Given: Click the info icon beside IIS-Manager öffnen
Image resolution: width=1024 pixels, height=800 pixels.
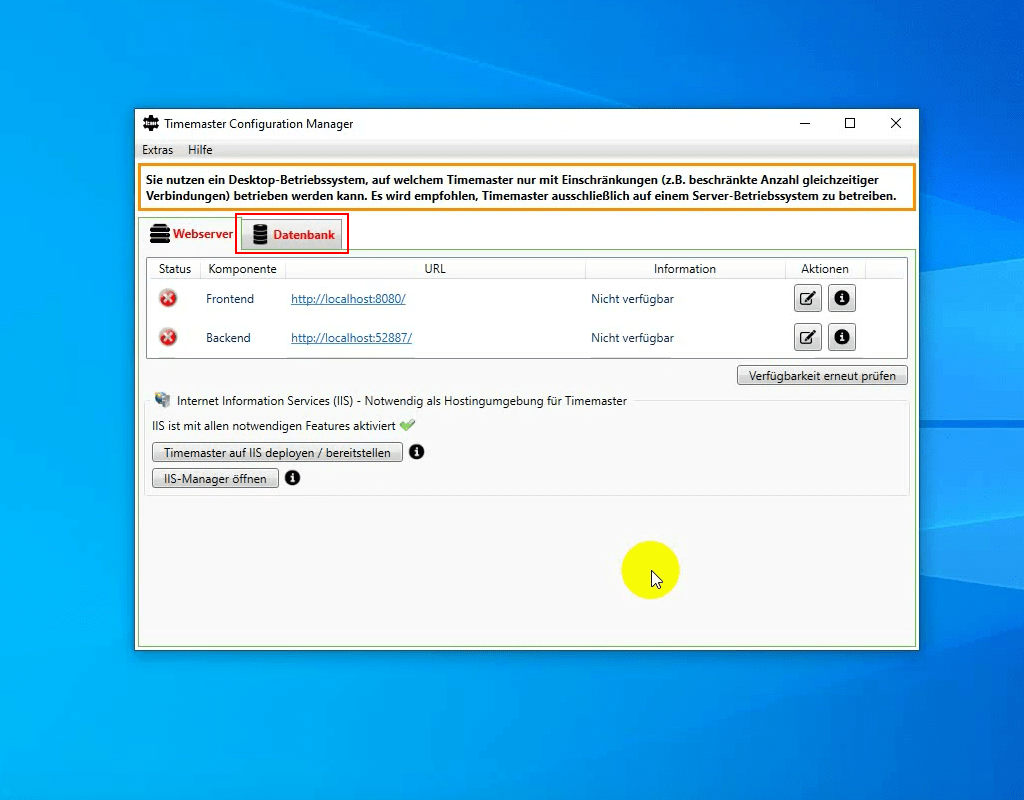Looking at the screenshot, I should [292, 478].
